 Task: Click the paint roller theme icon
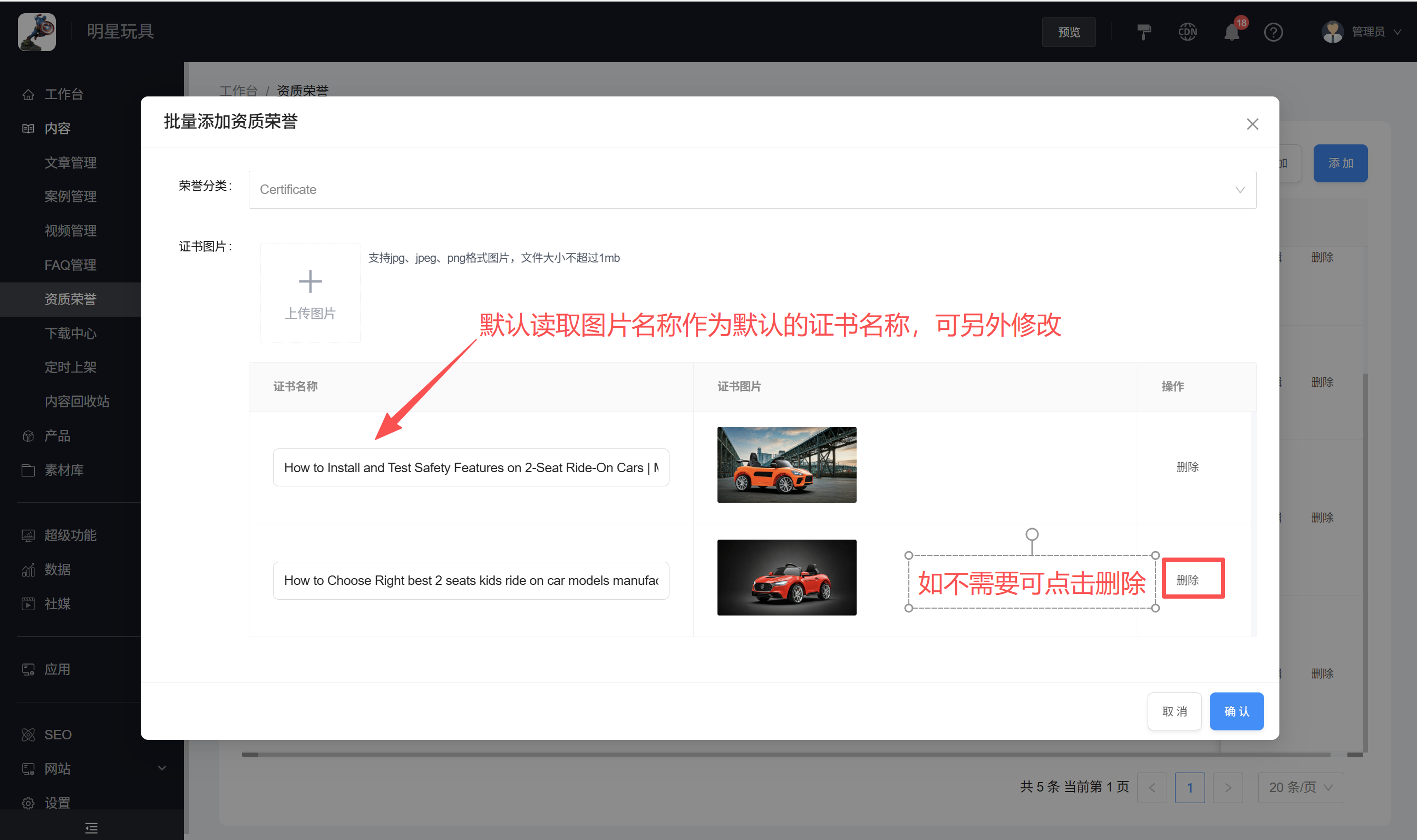pyautogui.click(x=1143, y=32)
